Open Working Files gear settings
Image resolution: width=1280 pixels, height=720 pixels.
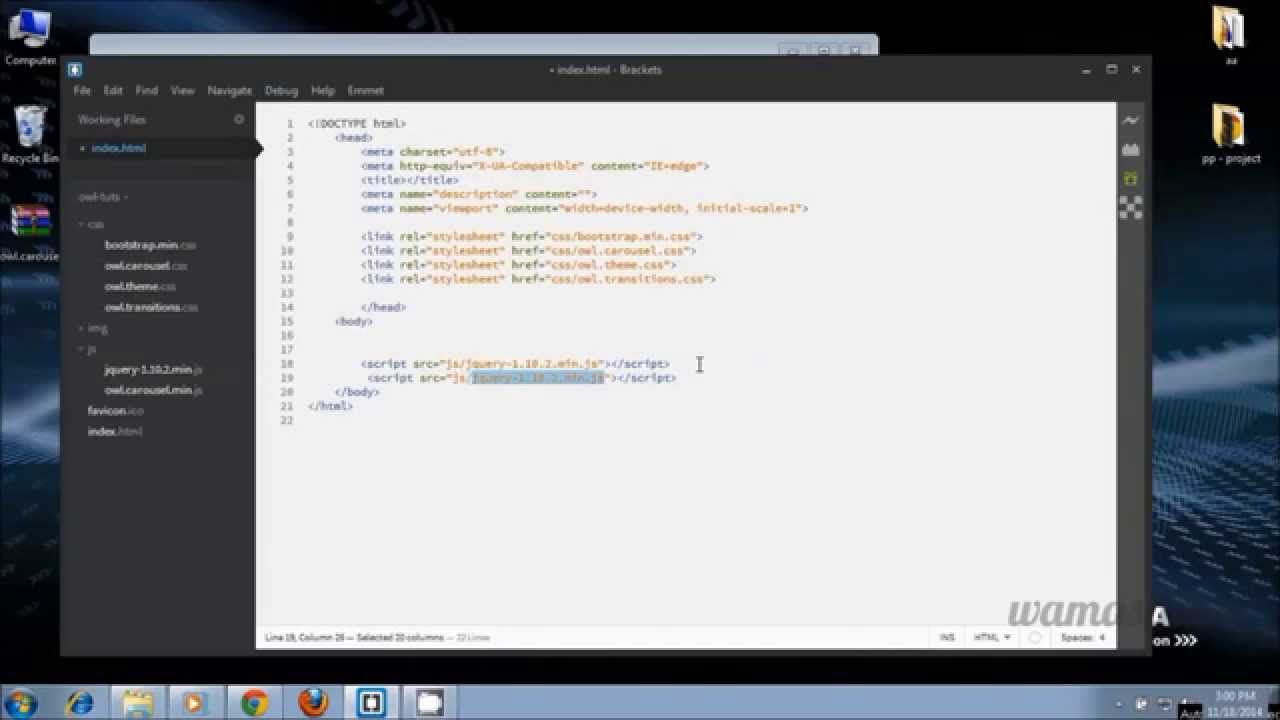point(239,119)
